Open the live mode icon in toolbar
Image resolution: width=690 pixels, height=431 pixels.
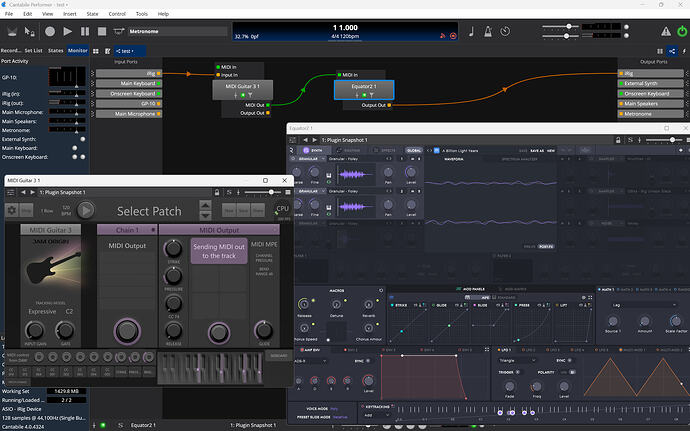pos(12,31)
